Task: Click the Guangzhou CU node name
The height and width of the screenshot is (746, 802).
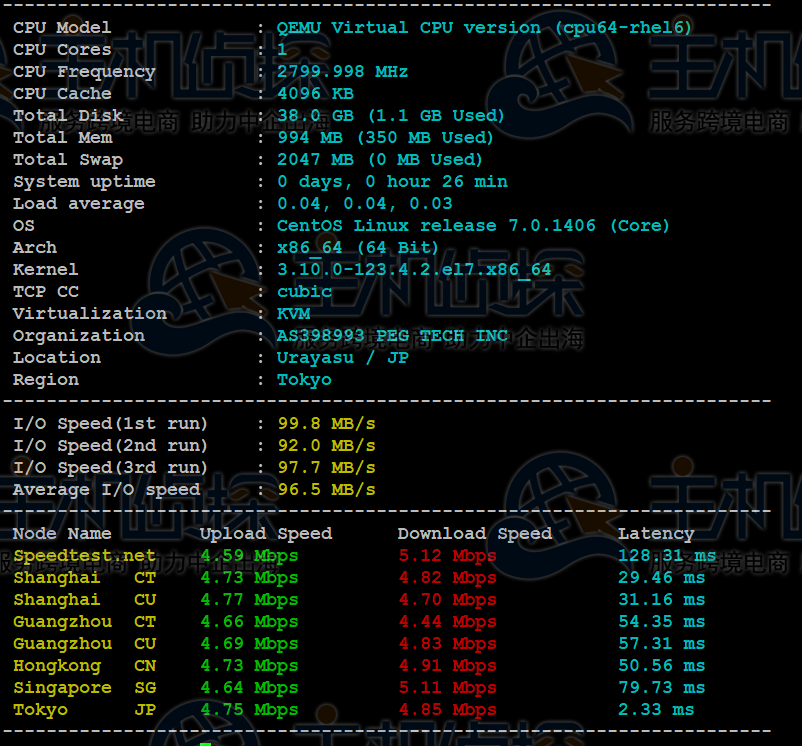Action: point(84,643)
